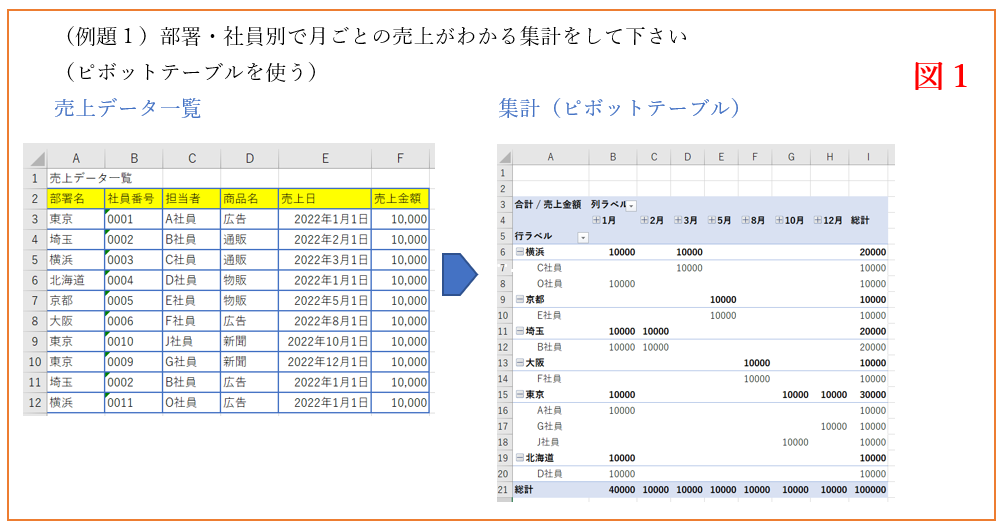Image resolution: width=1003 pixels, height=526 pixels.
Task: Click the select-all corner of the pivot sheet
Action: 505,156
